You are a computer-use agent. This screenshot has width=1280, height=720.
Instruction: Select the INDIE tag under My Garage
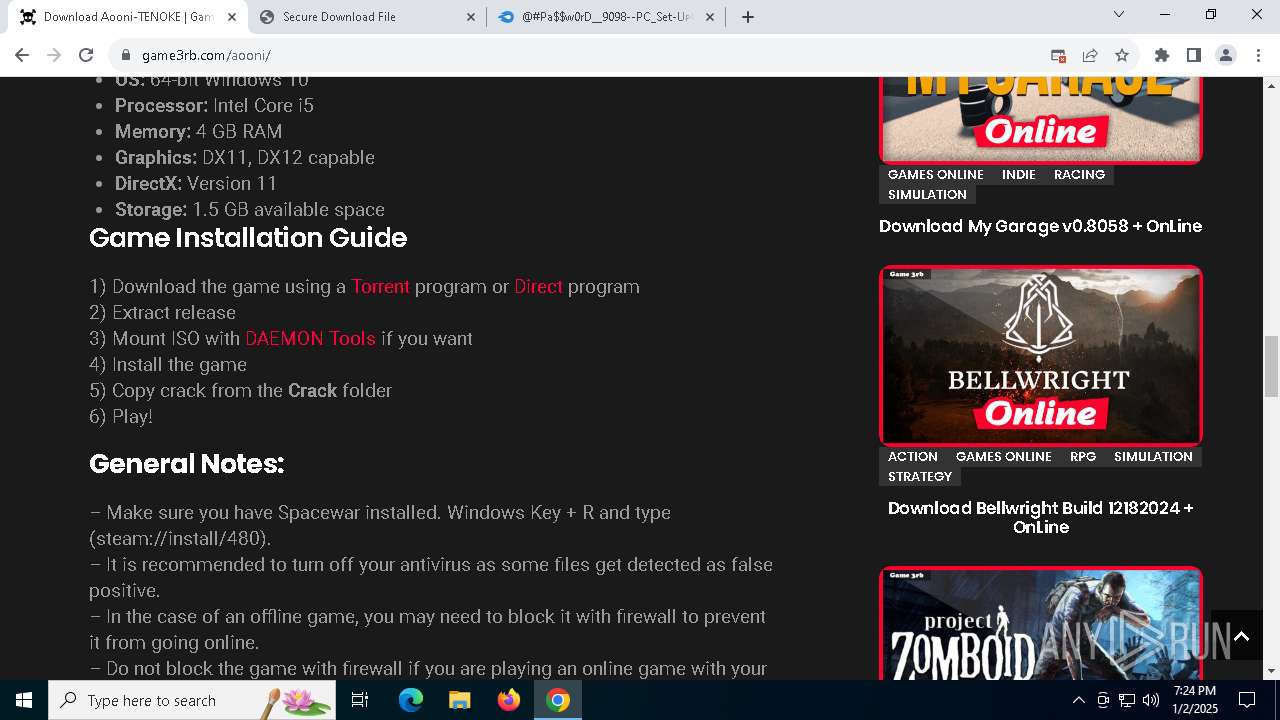click(x=1019, y=174)
